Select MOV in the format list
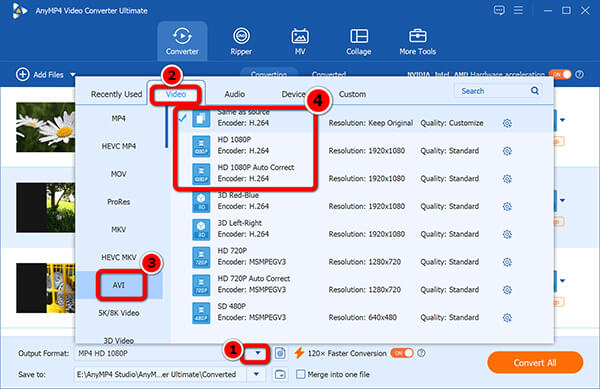Viewport: 600px width, 389px height. tap(119, 174)
